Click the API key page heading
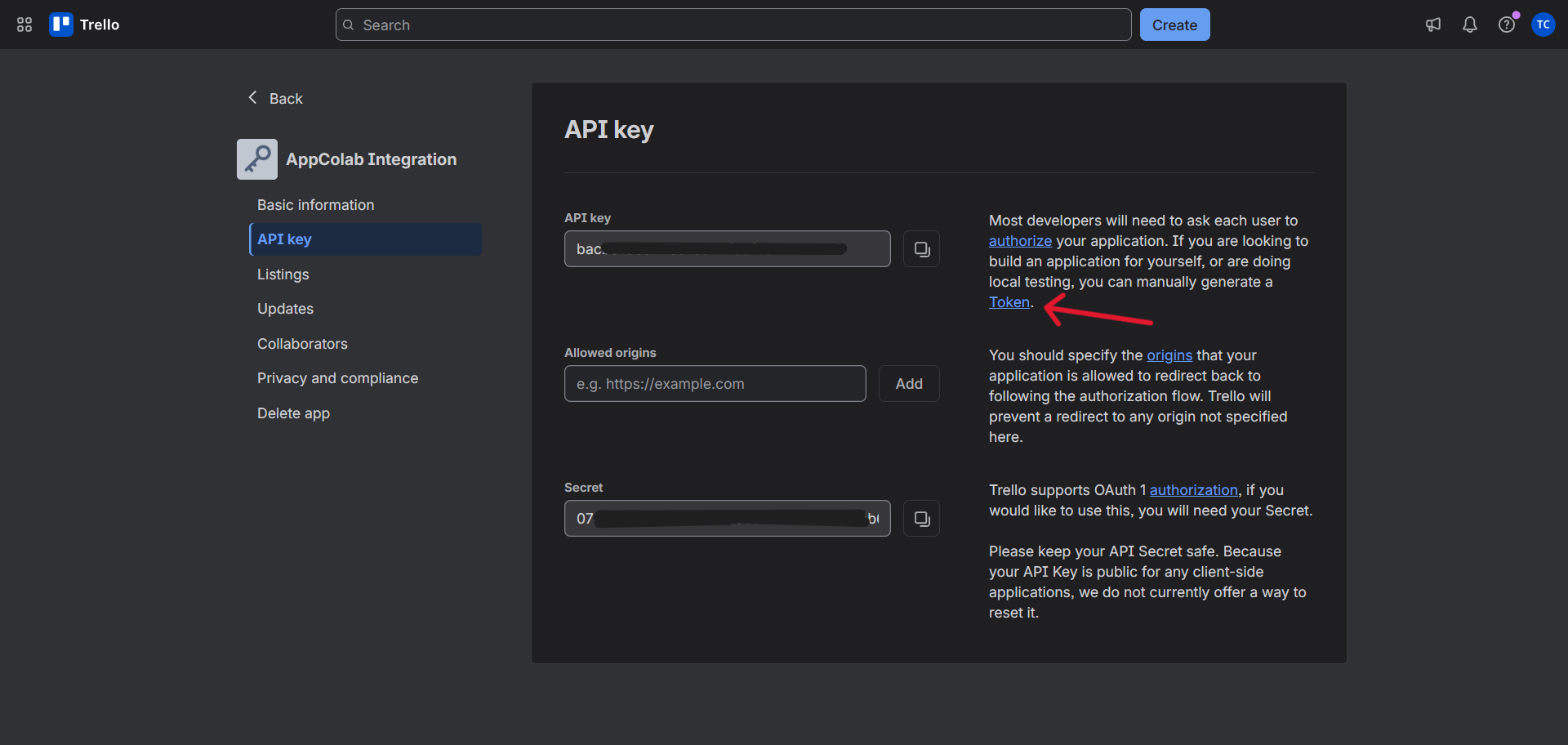The height and width of the screenshot is (745, 1568). click(609, 130)
